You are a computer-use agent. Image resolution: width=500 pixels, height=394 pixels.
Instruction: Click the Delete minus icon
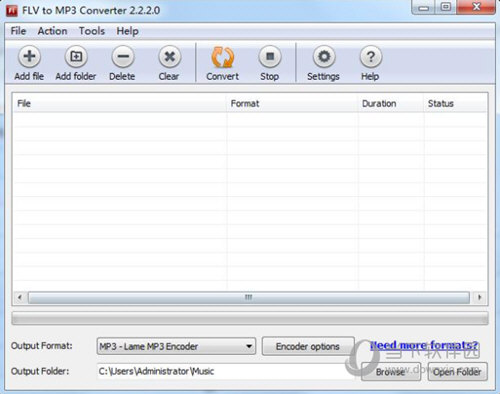(x=123, y=57)
